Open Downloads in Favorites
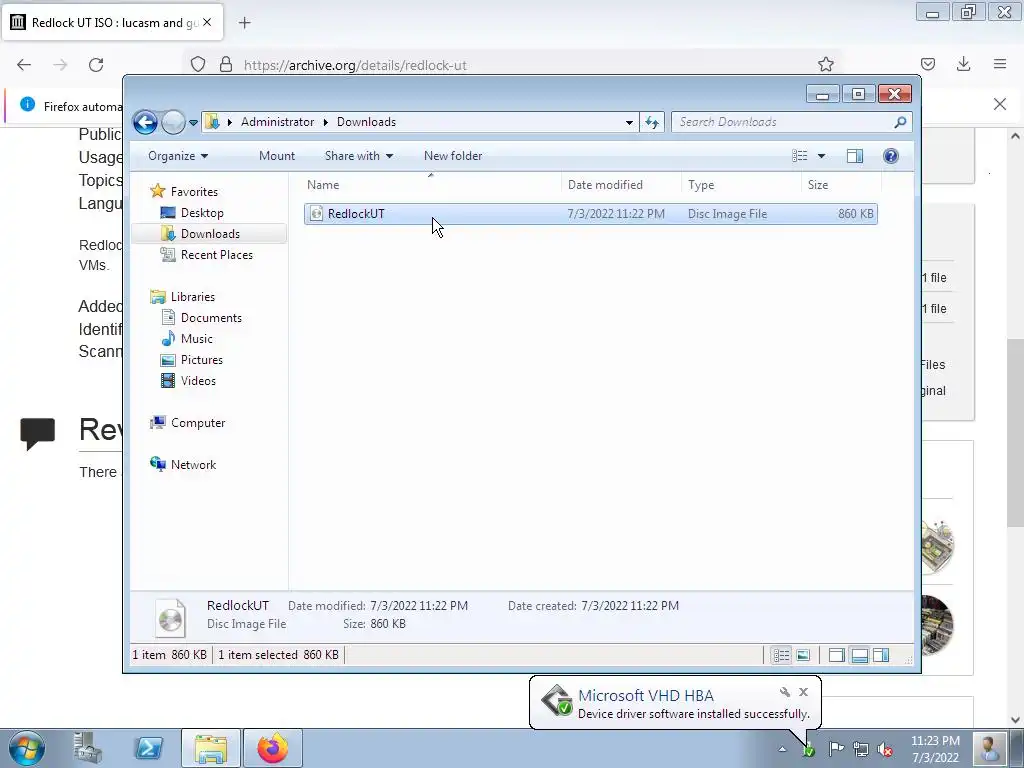The image size is (1024, 768). 210,234
